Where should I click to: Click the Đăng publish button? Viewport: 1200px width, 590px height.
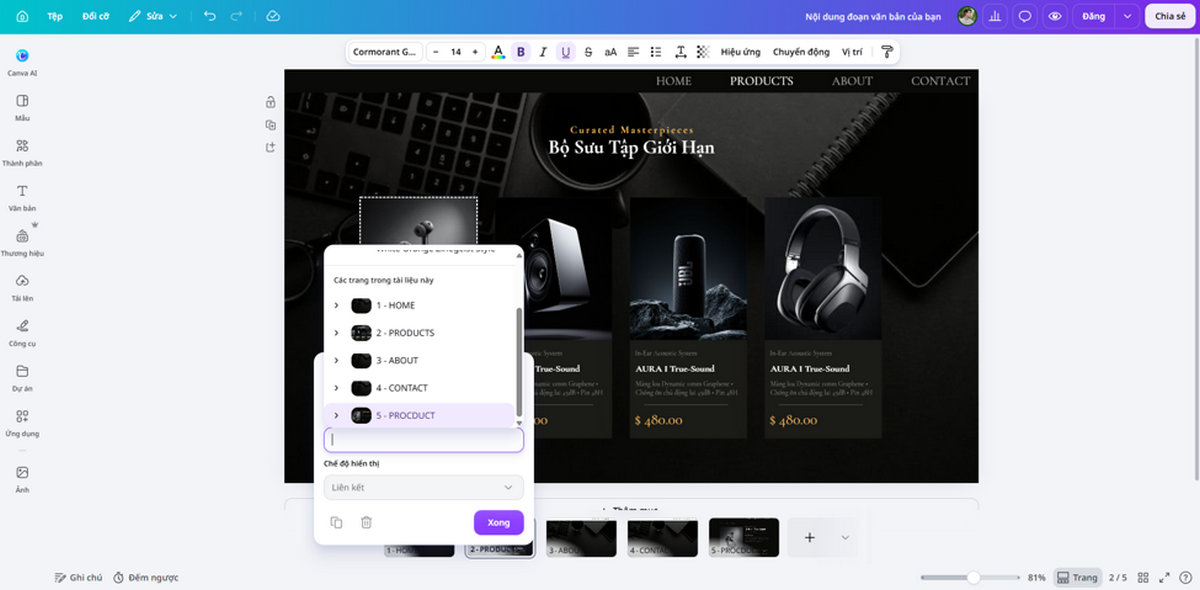point(1093,16)
